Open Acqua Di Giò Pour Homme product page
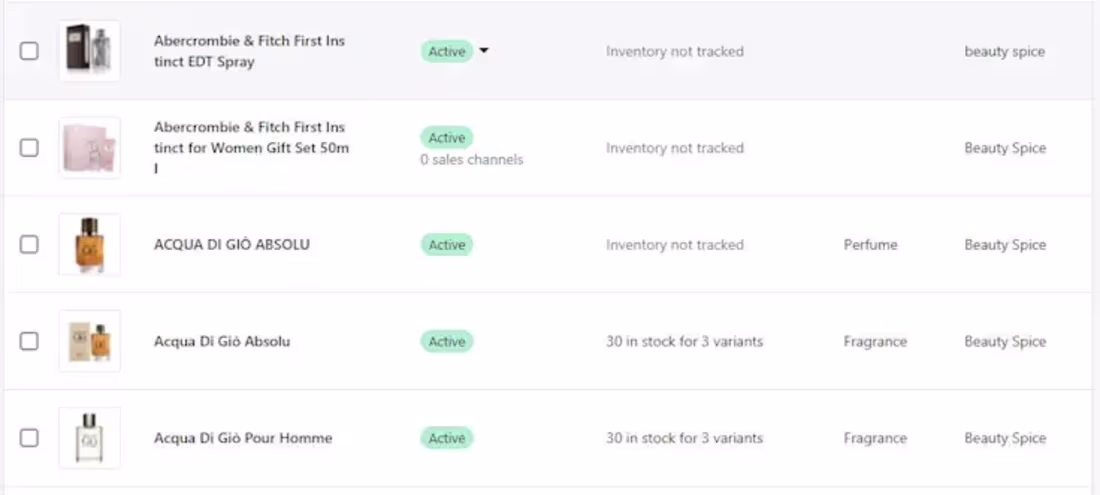The width and height of the screenshot is (1100, 495). point(243,438)
